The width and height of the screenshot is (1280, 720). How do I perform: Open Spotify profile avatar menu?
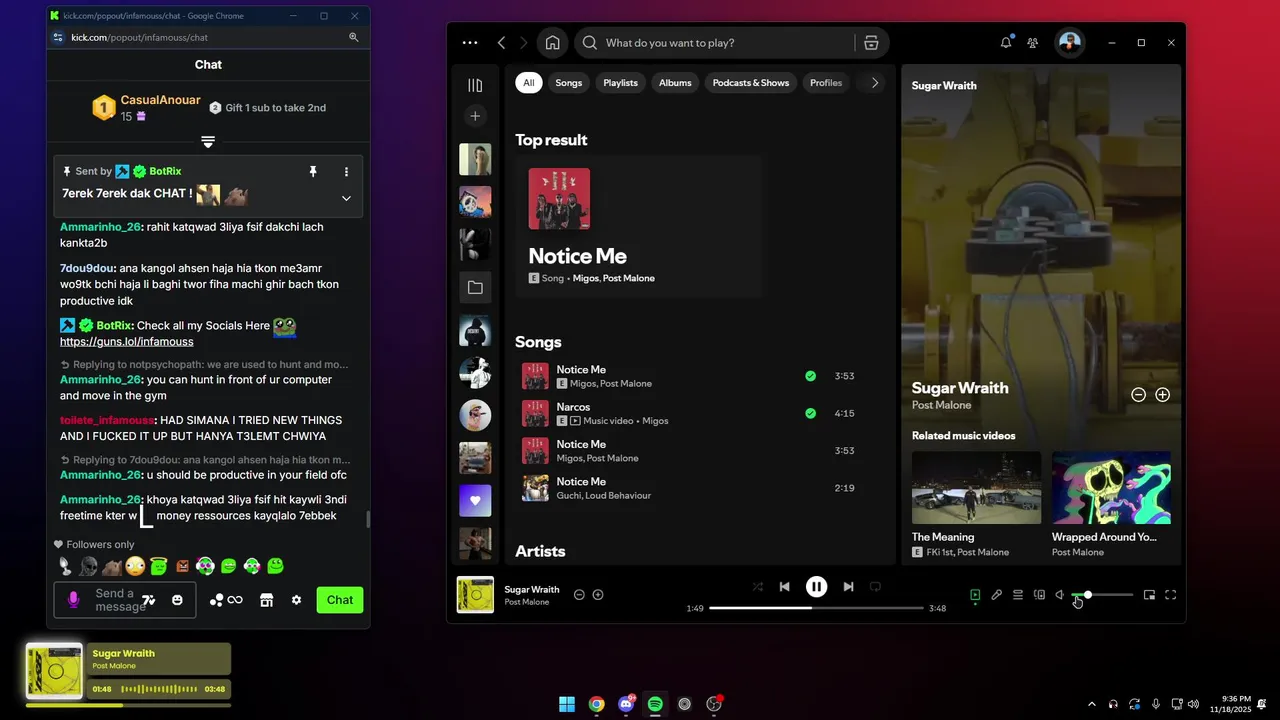[x=1070, y=42]
